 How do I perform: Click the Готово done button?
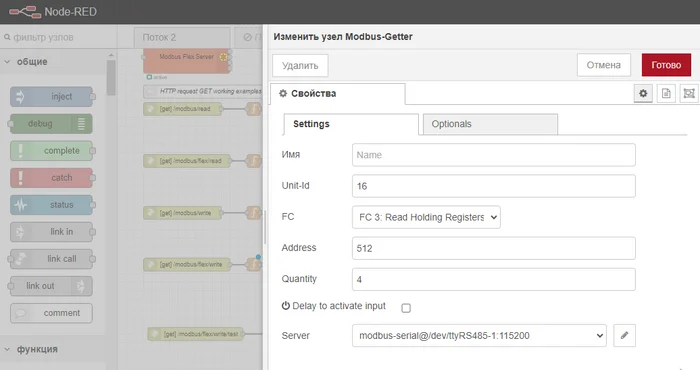click(x=666, y=65)
